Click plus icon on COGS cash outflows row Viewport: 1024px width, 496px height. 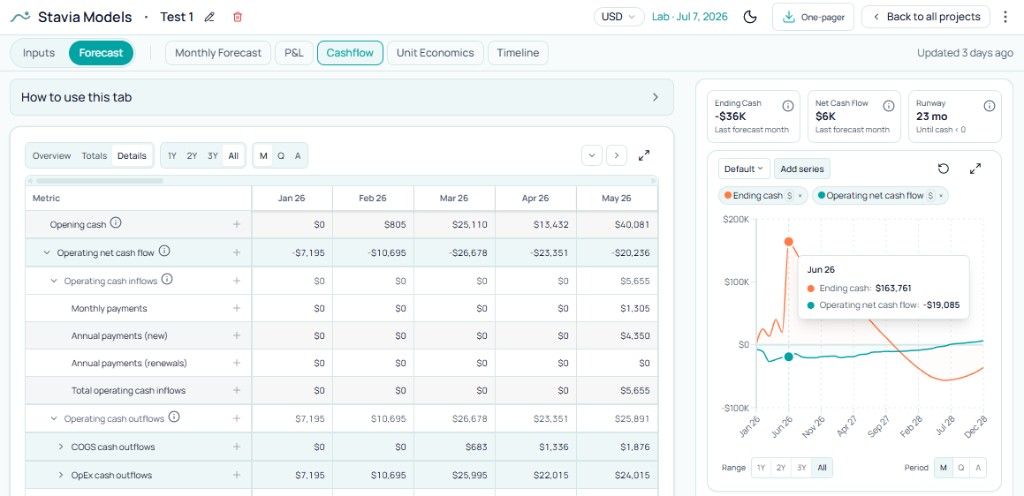(x=236, y=447)
